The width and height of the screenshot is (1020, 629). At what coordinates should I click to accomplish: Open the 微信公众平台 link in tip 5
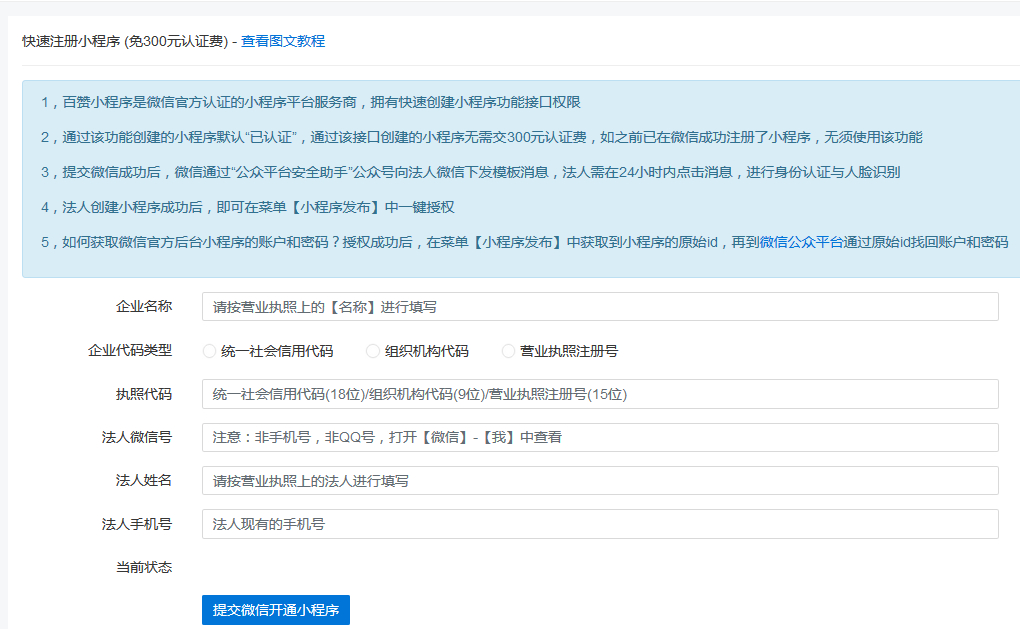click(801, 243)
